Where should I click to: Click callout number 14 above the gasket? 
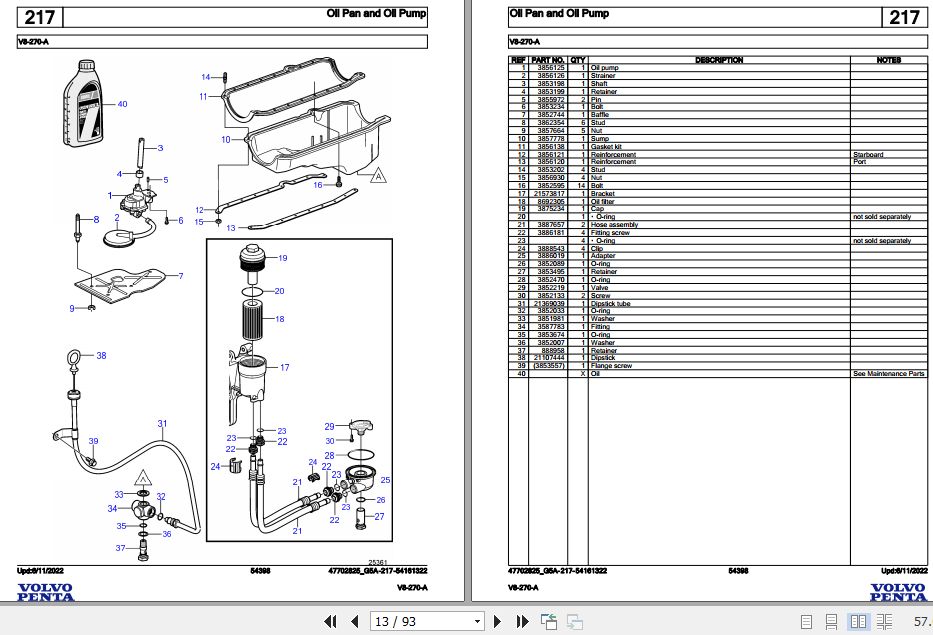click(x=206, y=77)
